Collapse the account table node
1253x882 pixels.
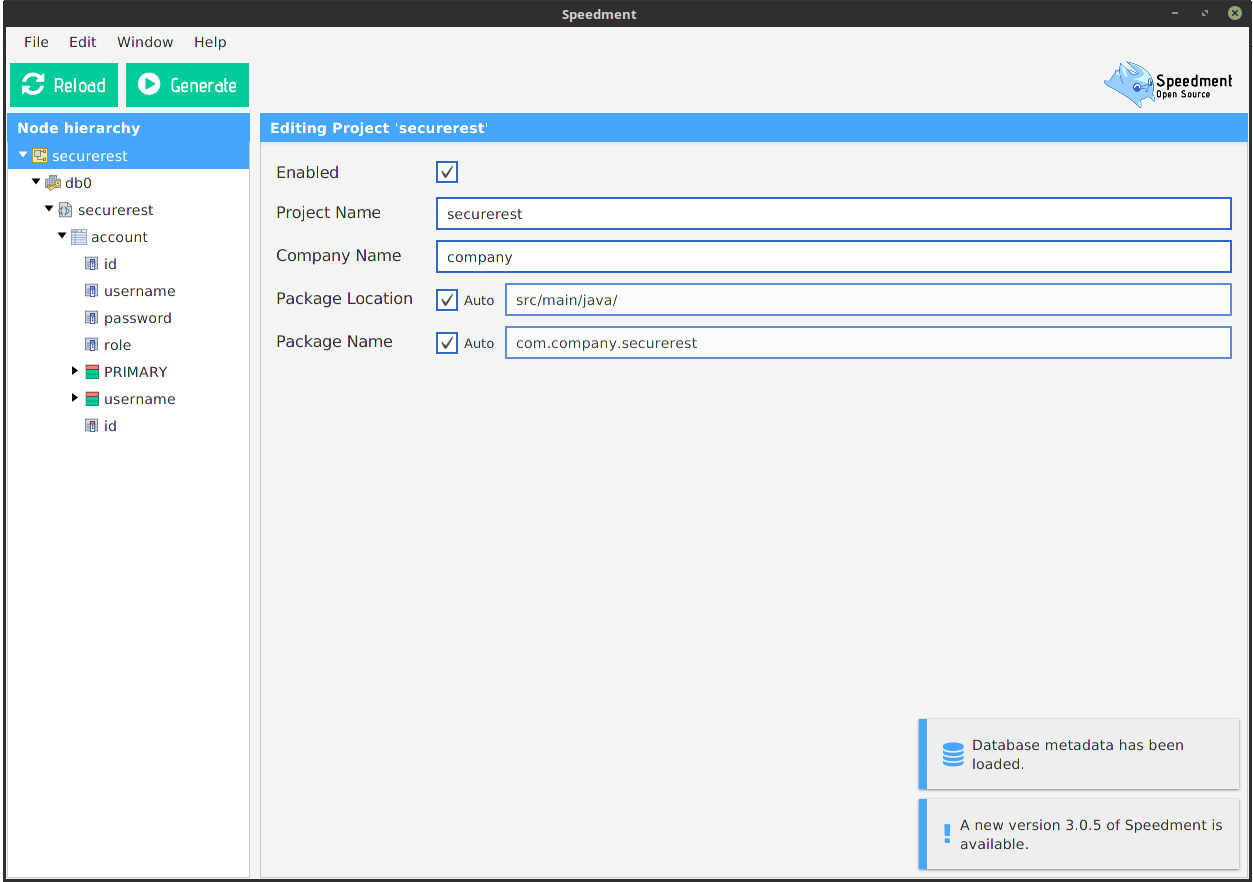pos(62,236)
